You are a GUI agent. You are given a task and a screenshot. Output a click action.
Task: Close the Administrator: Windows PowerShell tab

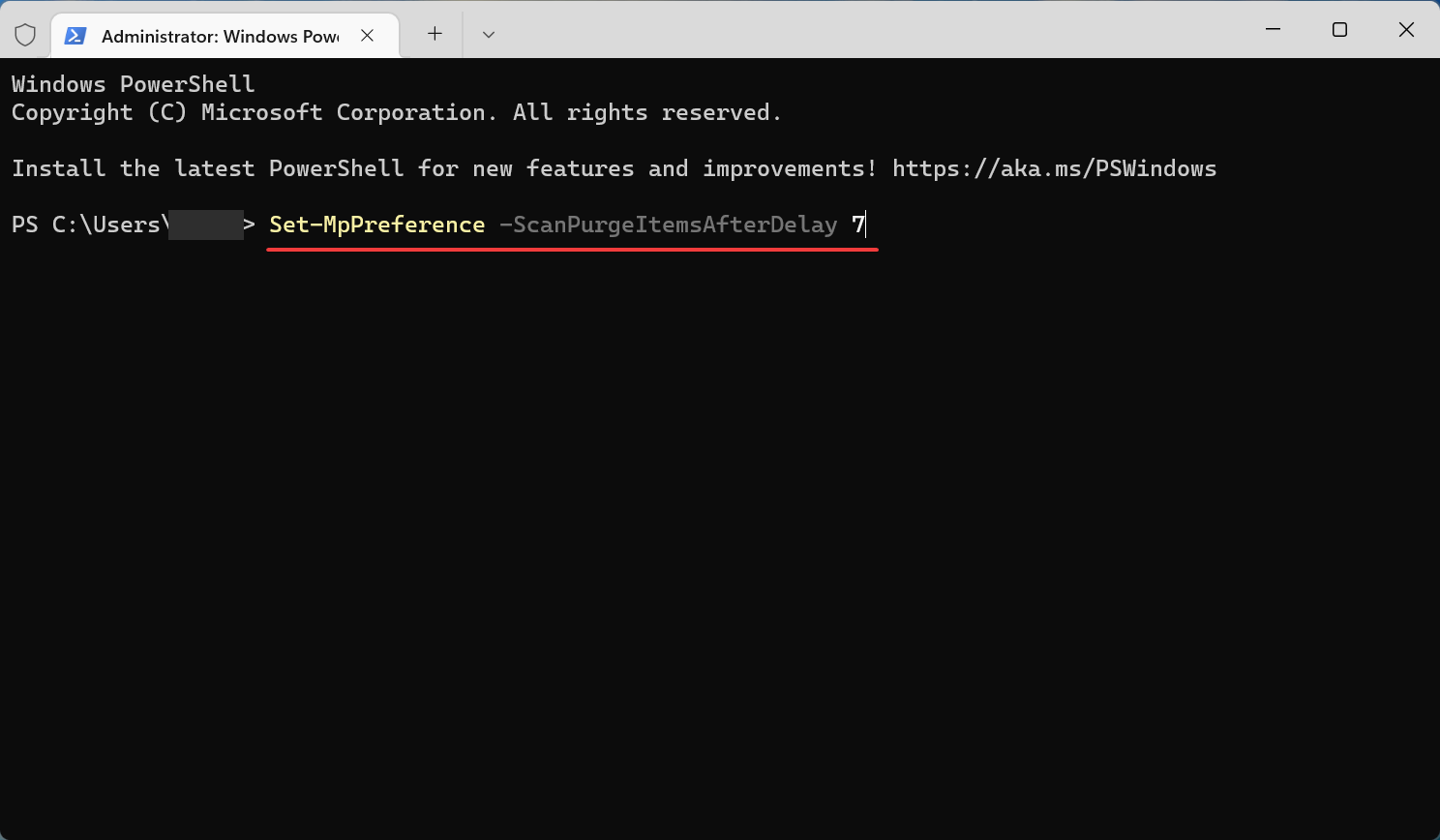368,36
